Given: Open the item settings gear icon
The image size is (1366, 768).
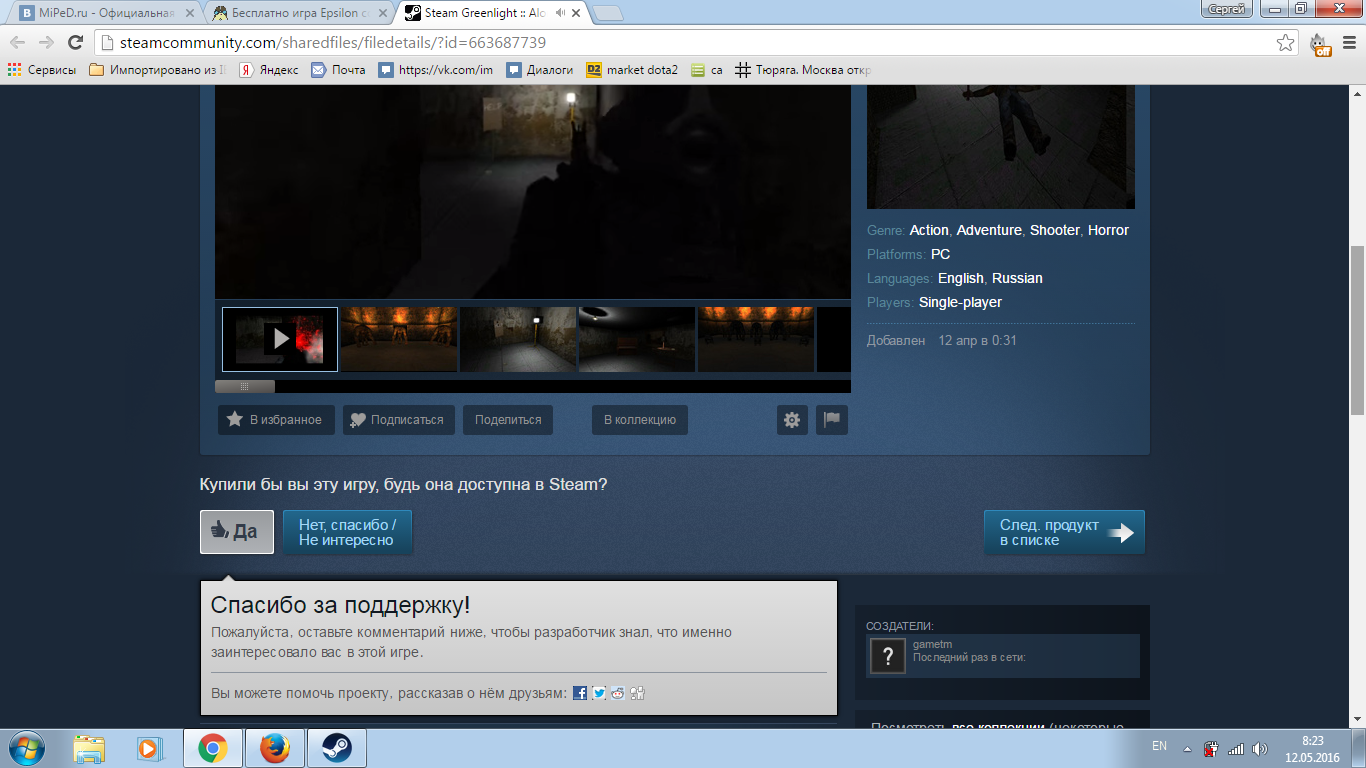Looking at the screenshot, I should pos(792,420).
